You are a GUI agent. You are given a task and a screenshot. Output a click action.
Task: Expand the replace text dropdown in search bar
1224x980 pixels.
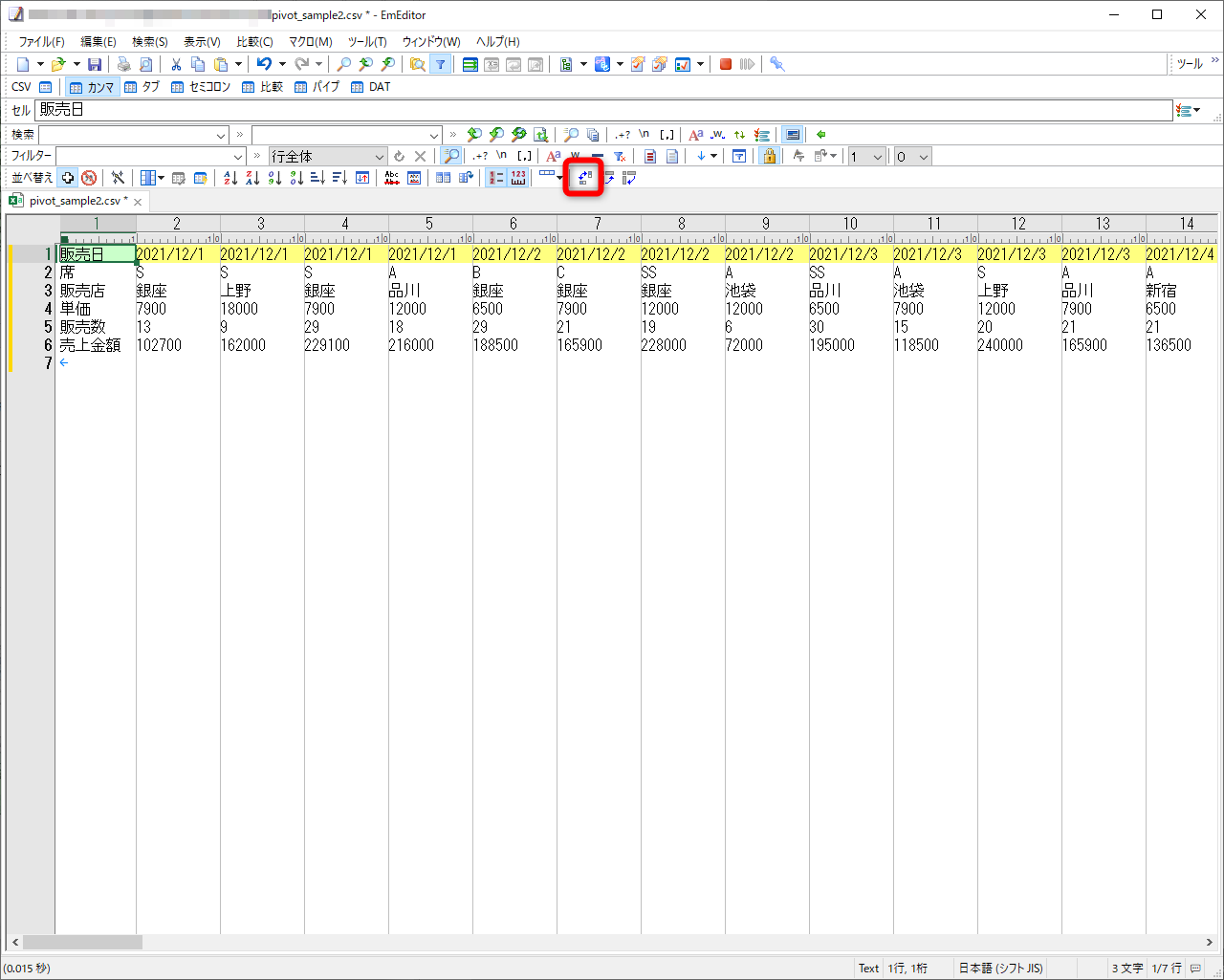[x=434, y=135]
